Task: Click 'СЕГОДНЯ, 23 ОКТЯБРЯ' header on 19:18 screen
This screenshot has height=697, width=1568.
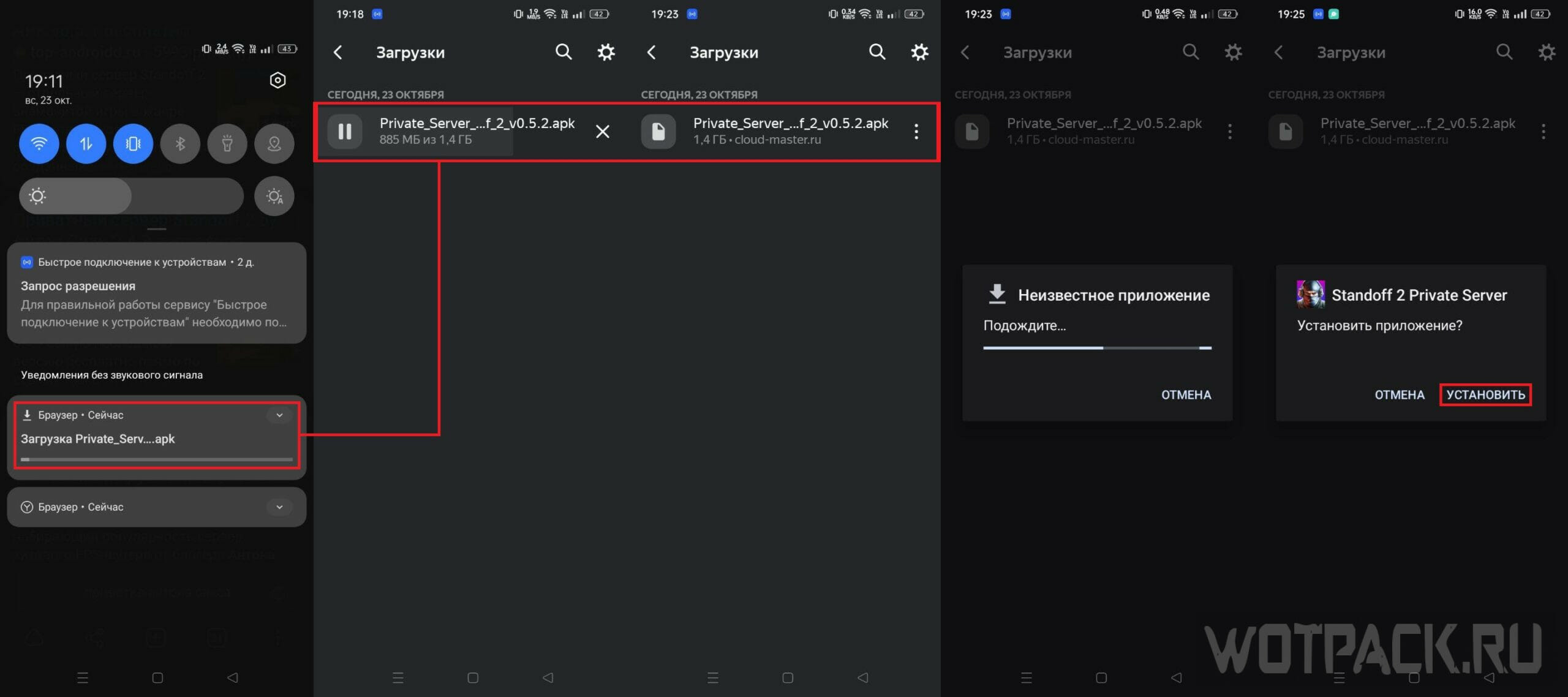Action: click(385, 95)
